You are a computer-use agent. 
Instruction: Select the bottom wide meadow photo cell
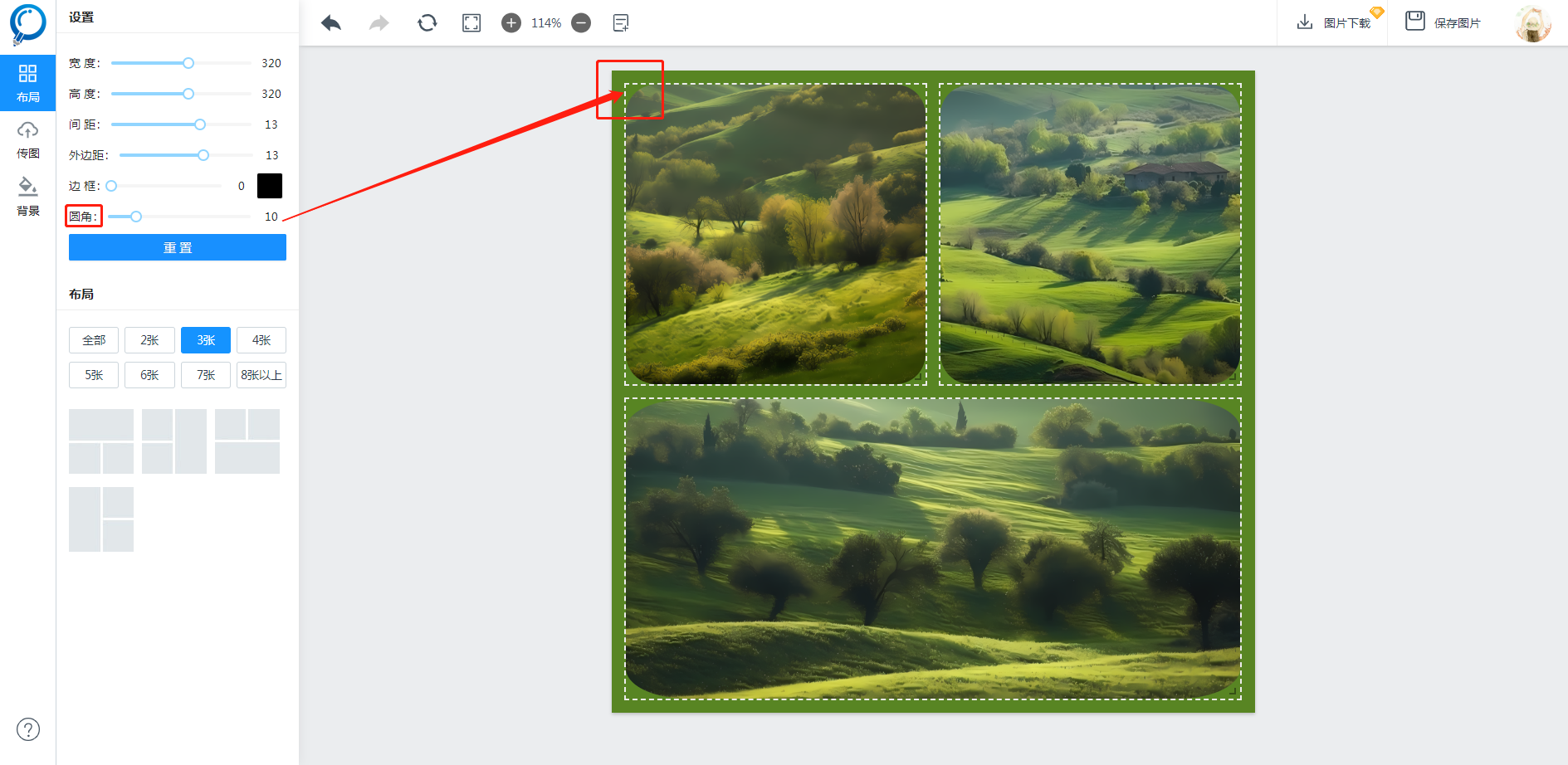point(933,548)
